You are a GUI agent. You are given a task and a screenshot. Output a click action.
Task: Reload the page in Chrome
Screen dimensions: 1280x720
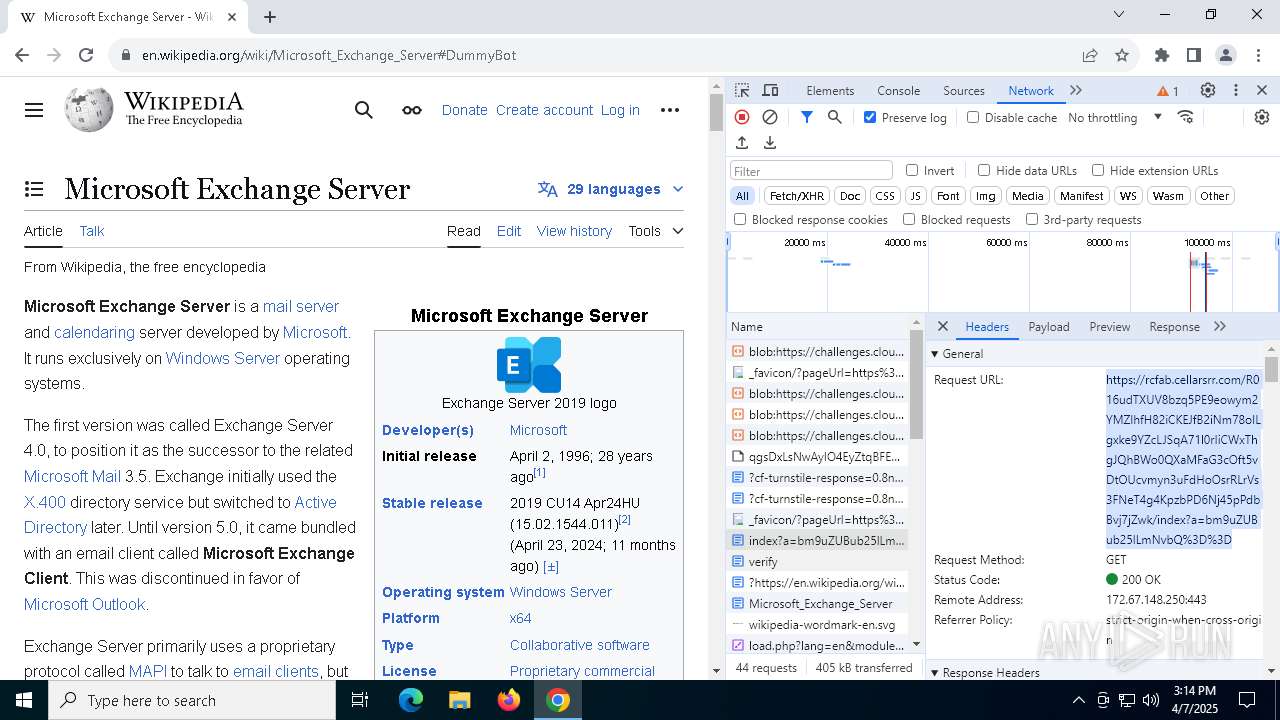tap(86, 55)
